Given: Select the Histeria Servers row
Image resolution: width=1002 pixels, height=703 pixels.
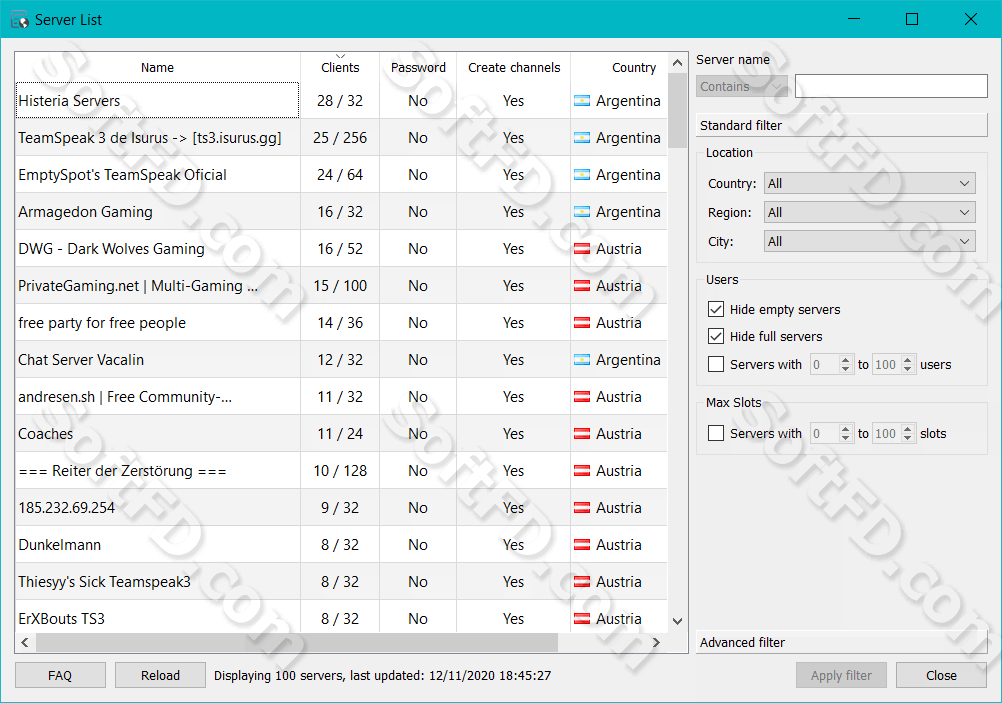Looking at the screenshot, I should pos(341,101).
